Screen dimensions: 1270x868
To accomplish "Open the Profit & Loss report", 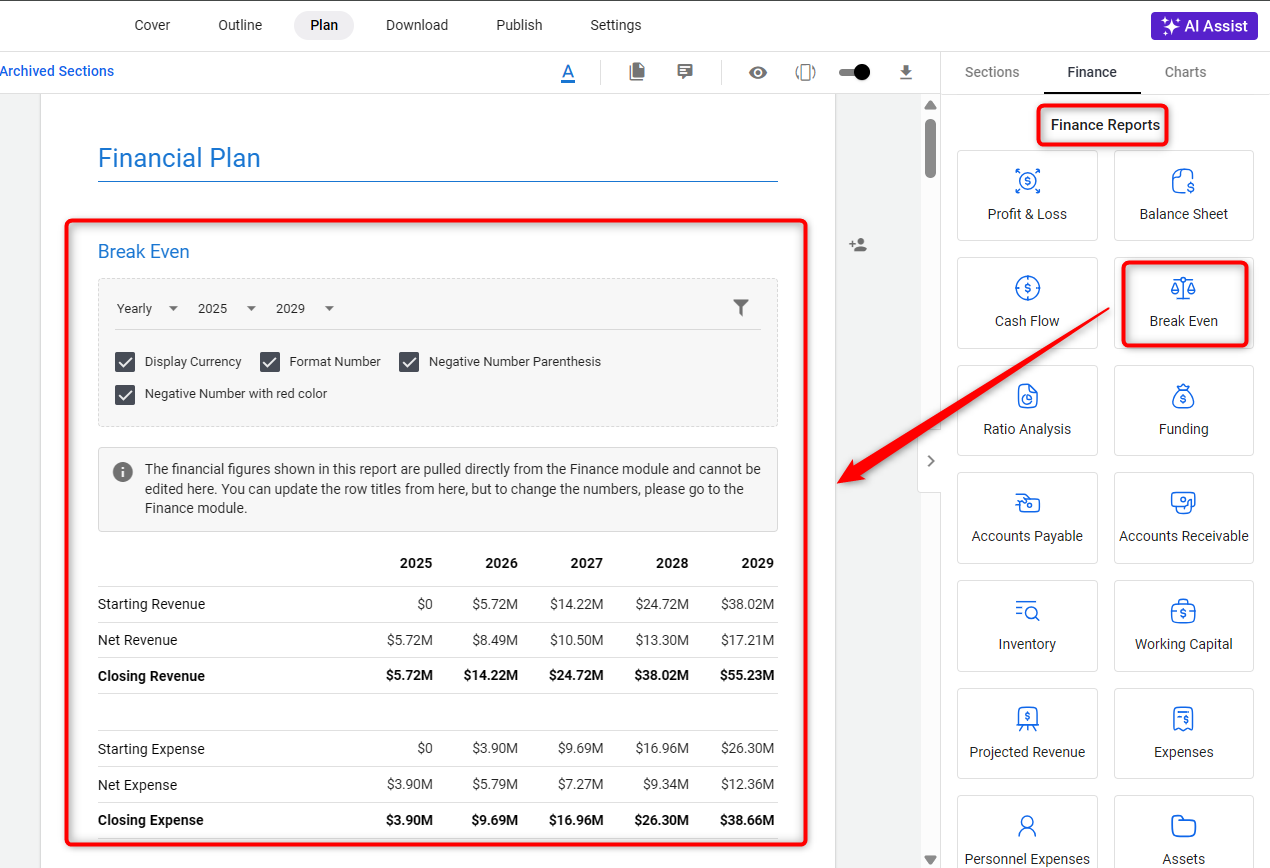I will tap(1027, 195).
